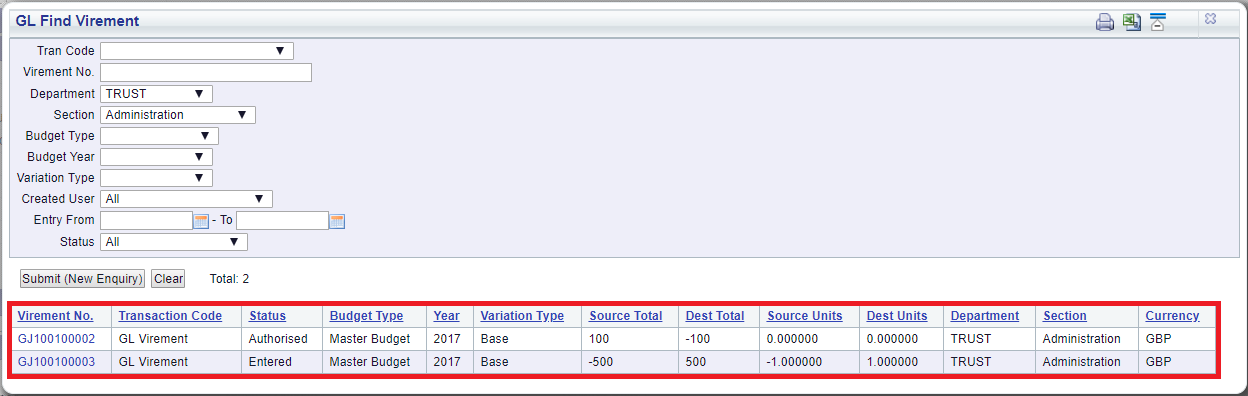Click the Entry To date field

(282, 221)
